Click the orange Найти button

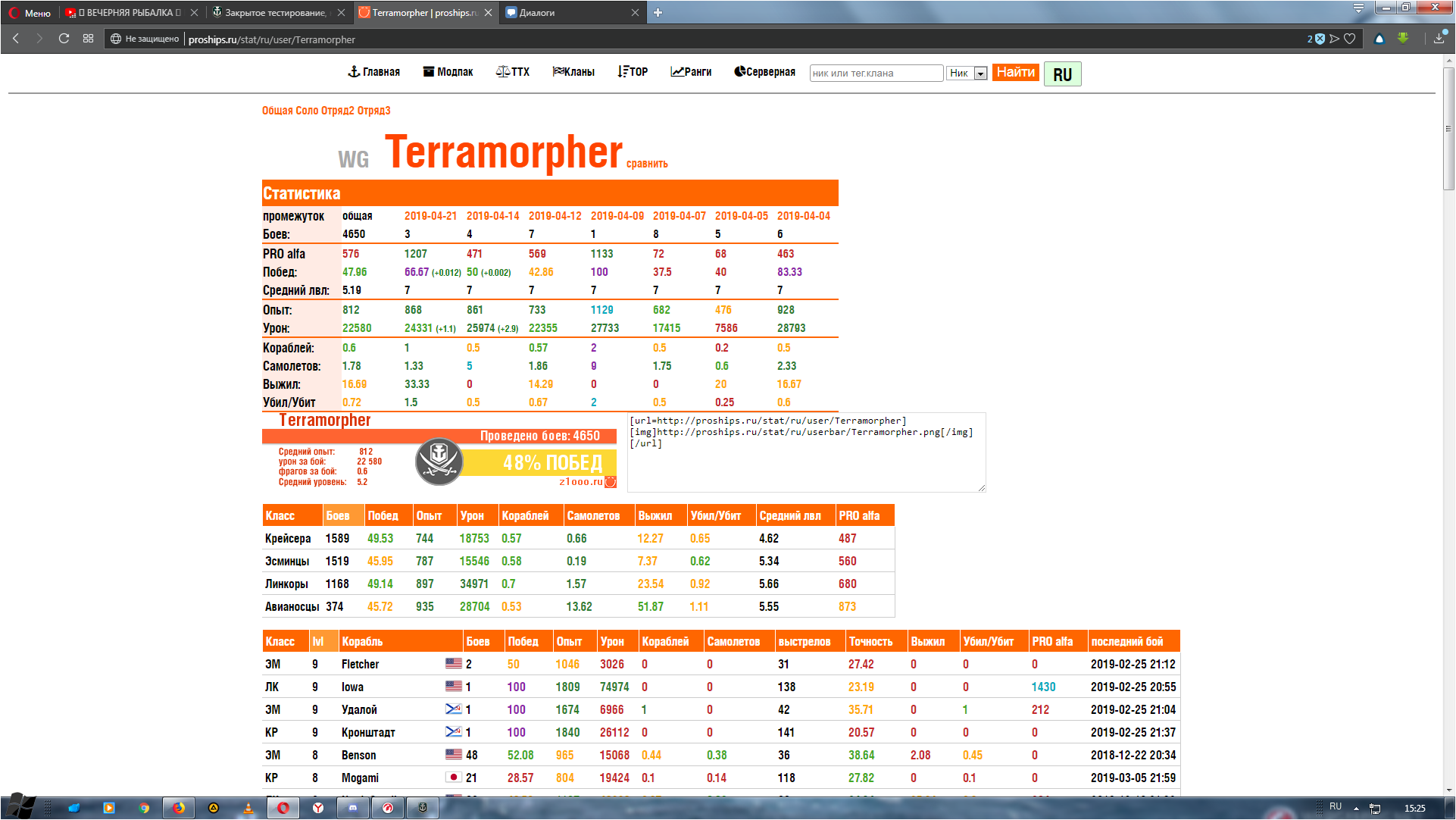pyautogui.click(x=1015, y=72)
